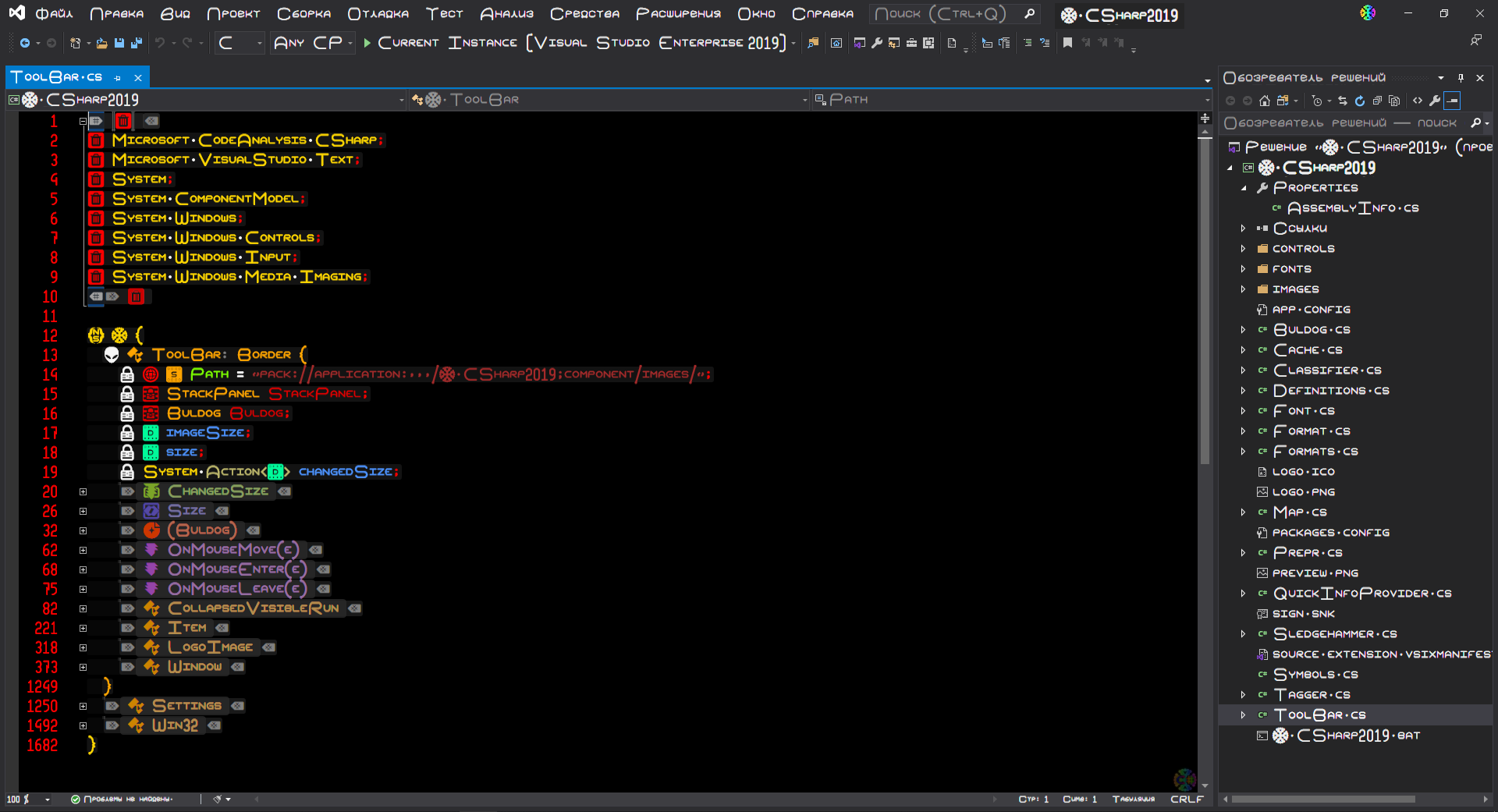The height and width of the screenshot is (812, 1498).
Task: Unpin the Solution Explorer panel
Action: tap(1461, 77)
